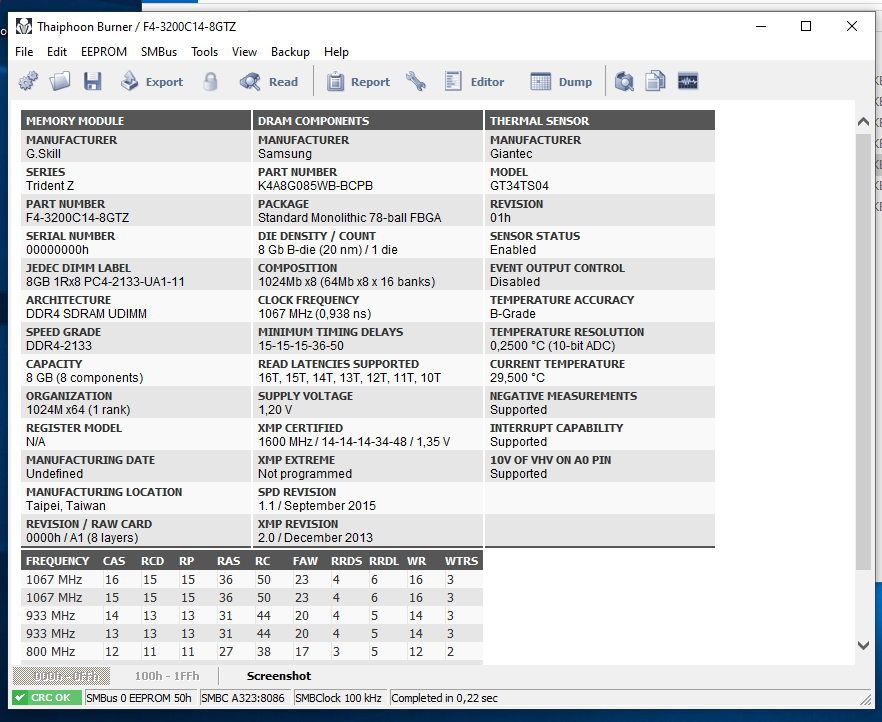Save the dump using the floppy disk icon
The width and height of the screenshot is (882, 722).
tap(93, 82)
